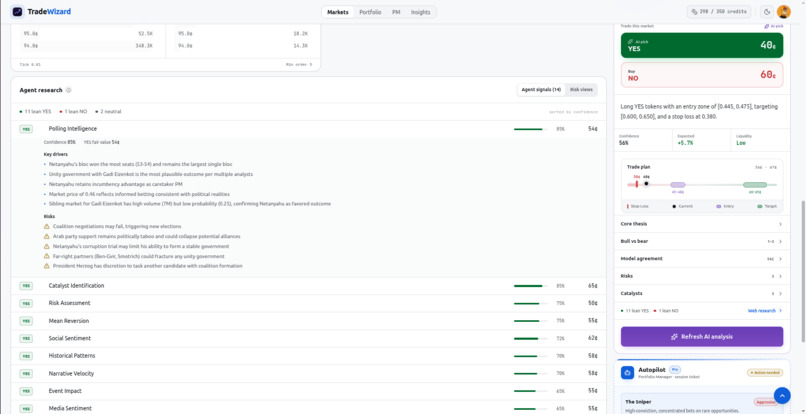Click warning icon beside far-right partners risk
Screen dimensions: 806x414
coord(47,256)
